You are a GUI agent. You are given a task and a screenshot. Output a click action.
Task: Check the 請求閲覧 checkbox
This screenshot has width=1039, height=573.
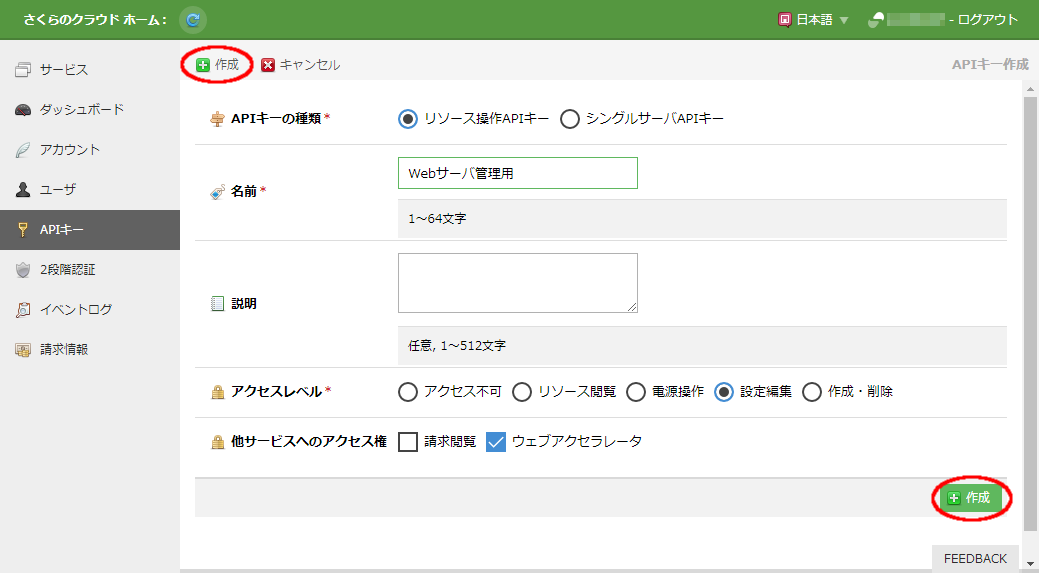[408, 441]
